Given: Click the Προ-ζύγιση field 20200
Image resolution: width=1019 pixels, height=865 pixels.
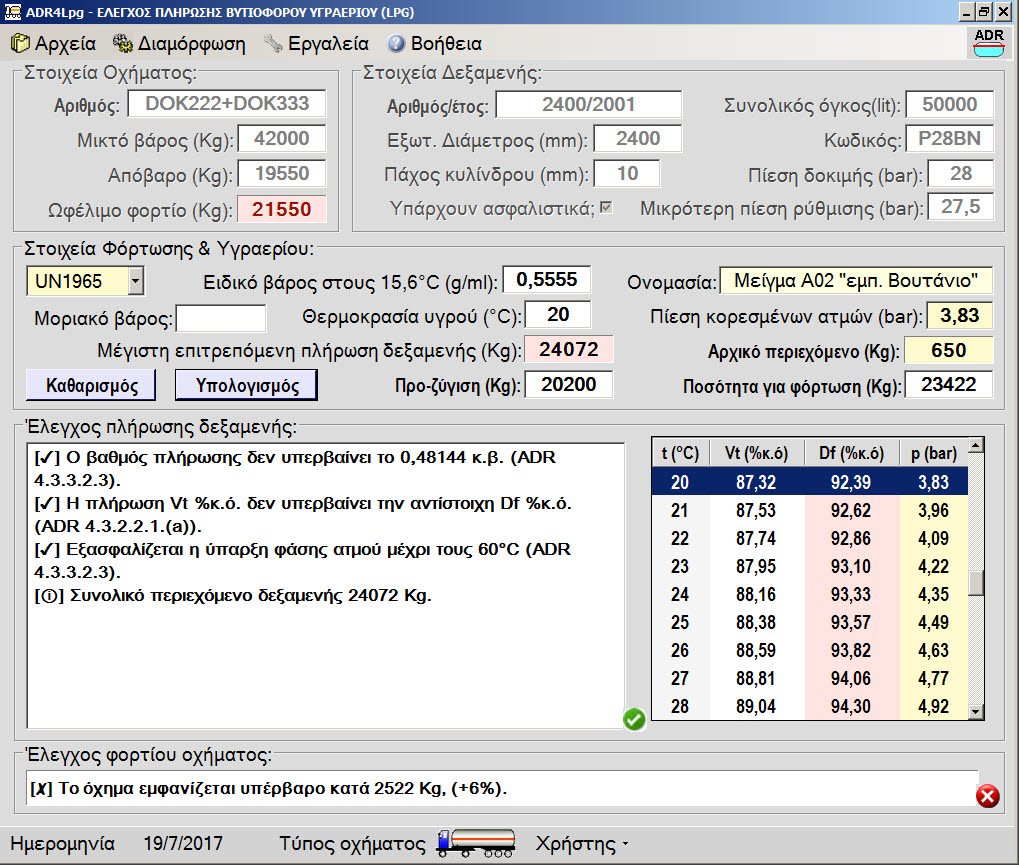Looking at the screenshot, I should [x=569, y=385].
